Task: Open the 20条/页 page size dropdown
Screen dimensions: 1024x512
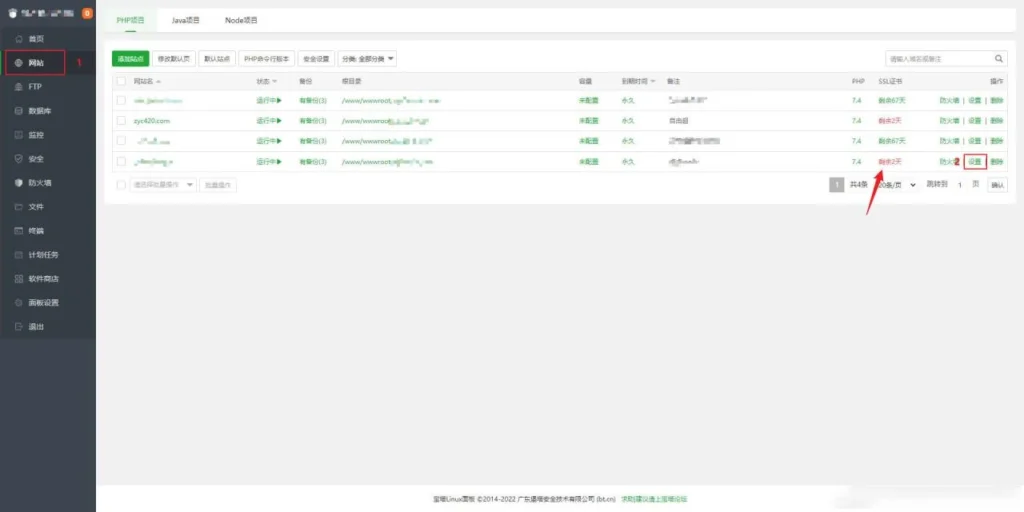Action: 896,185
